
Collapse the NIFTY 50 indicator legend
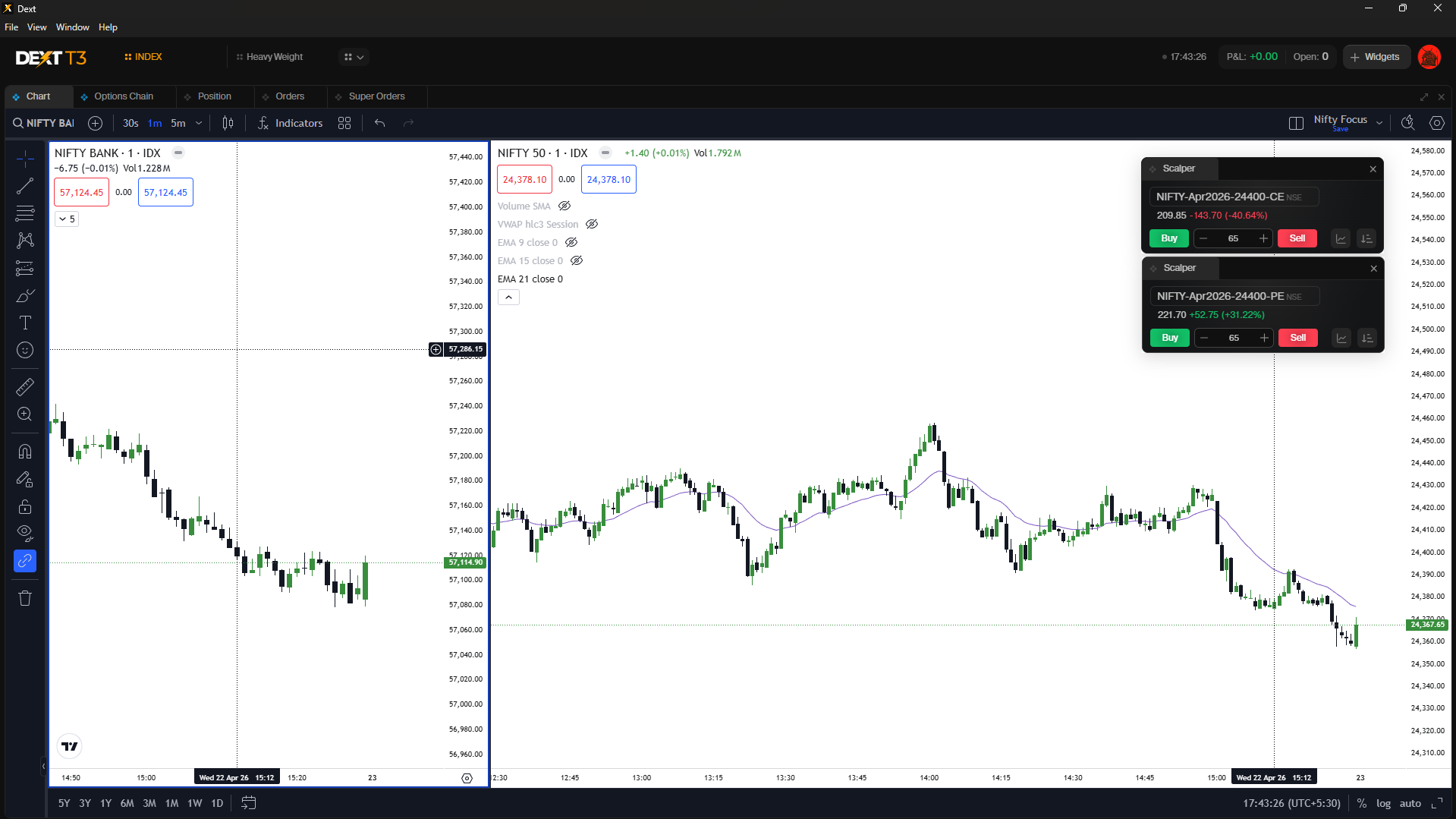(x=508, y=298)
